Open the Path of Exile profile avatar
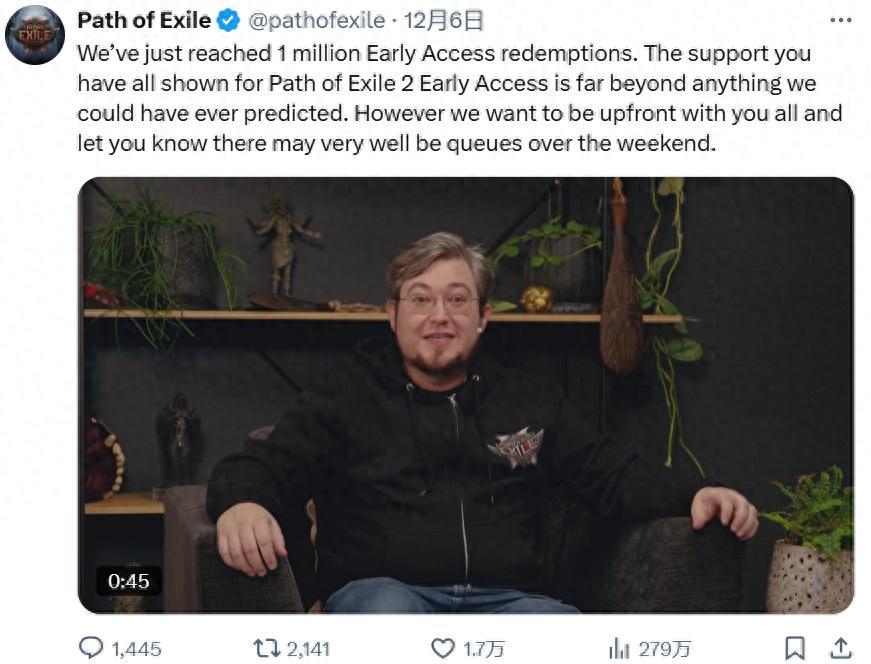Viewport: 871px width, 664px height. 35,35
